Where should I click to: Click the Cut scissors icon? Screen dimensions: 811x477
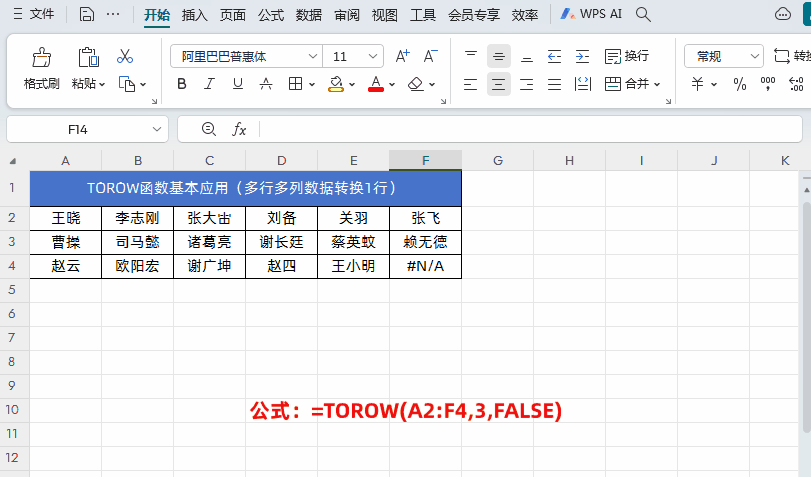tap(125, 56)
